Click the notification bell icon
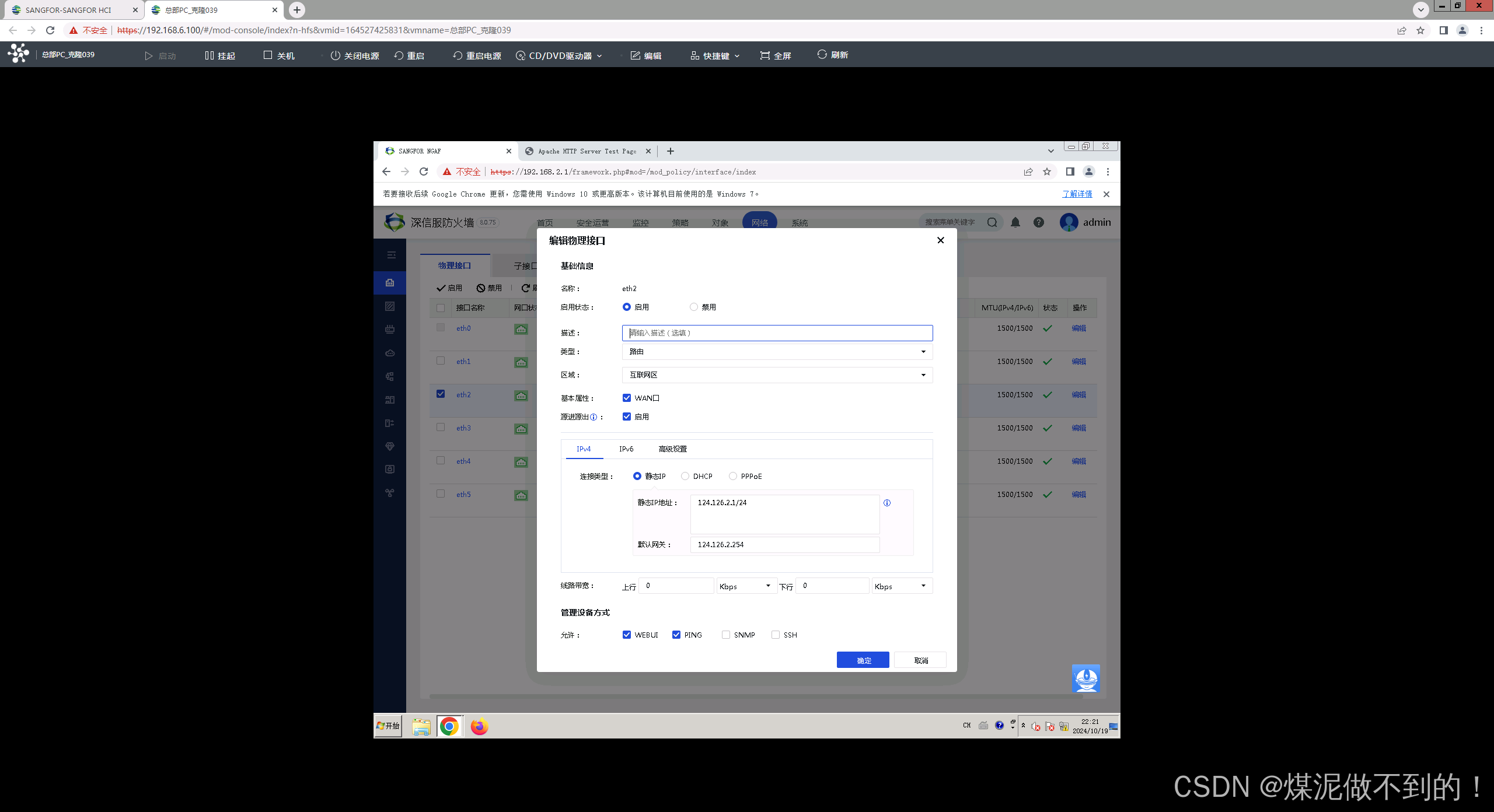Screen dimensions: 1494x812 point(1015,222)
